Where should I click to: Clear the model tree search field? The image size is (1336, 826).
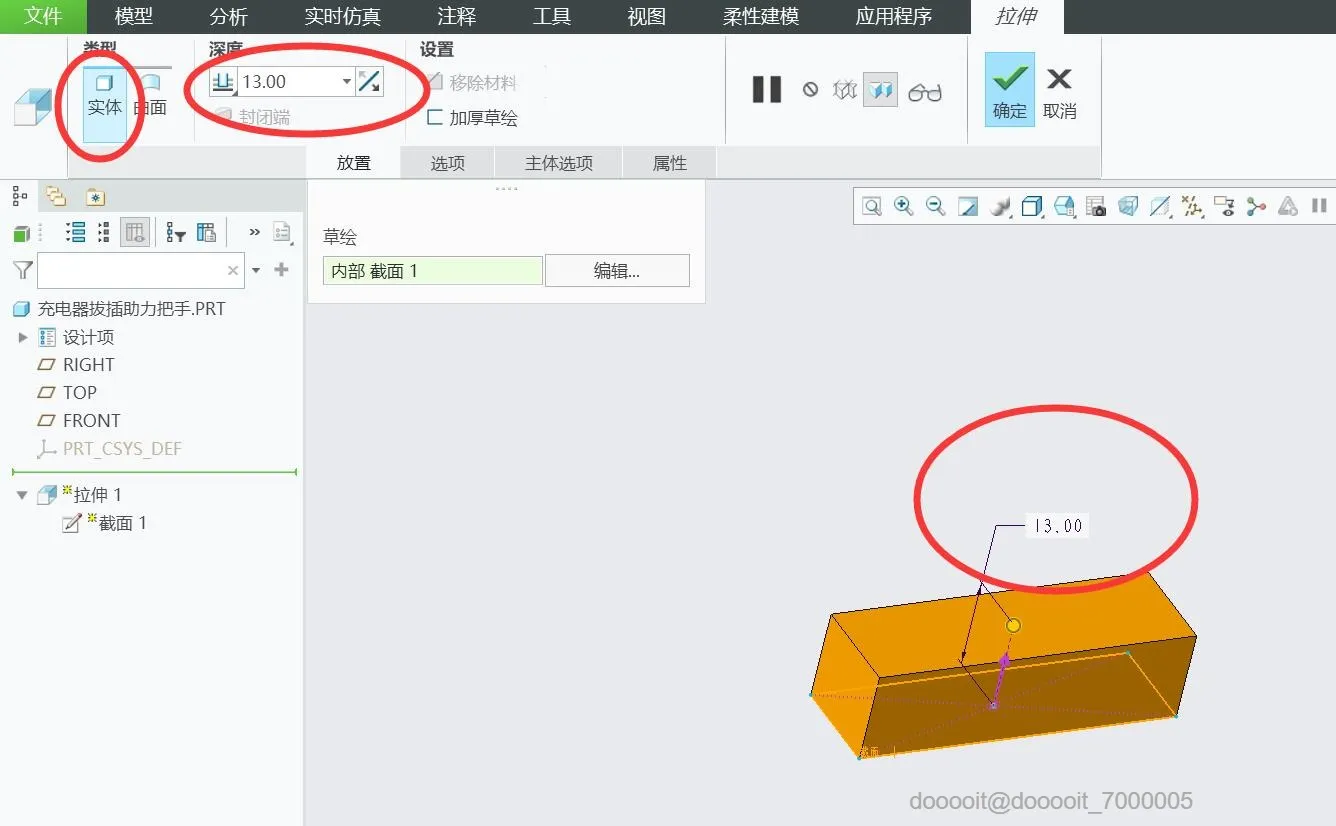[x=233, y=270]
